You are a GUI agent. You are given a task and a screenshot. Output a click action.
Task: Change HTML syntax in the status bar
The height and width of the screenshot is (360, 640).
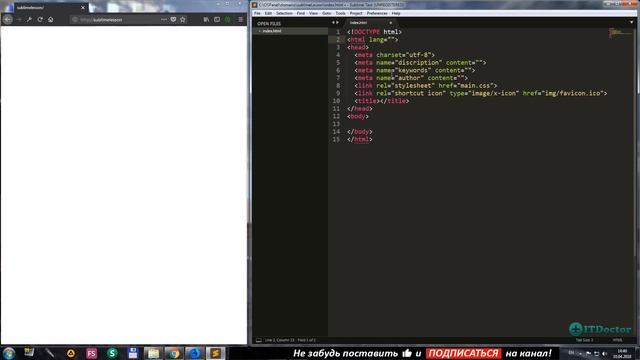(617, 340)
